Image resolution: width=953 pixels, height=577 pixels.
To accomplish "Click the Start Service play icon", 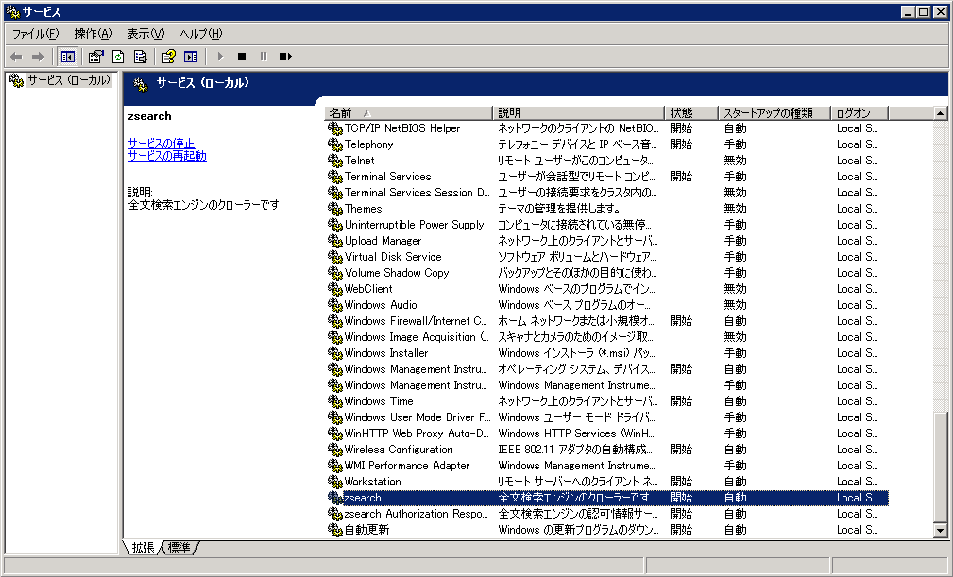I will tap(220, 57).
